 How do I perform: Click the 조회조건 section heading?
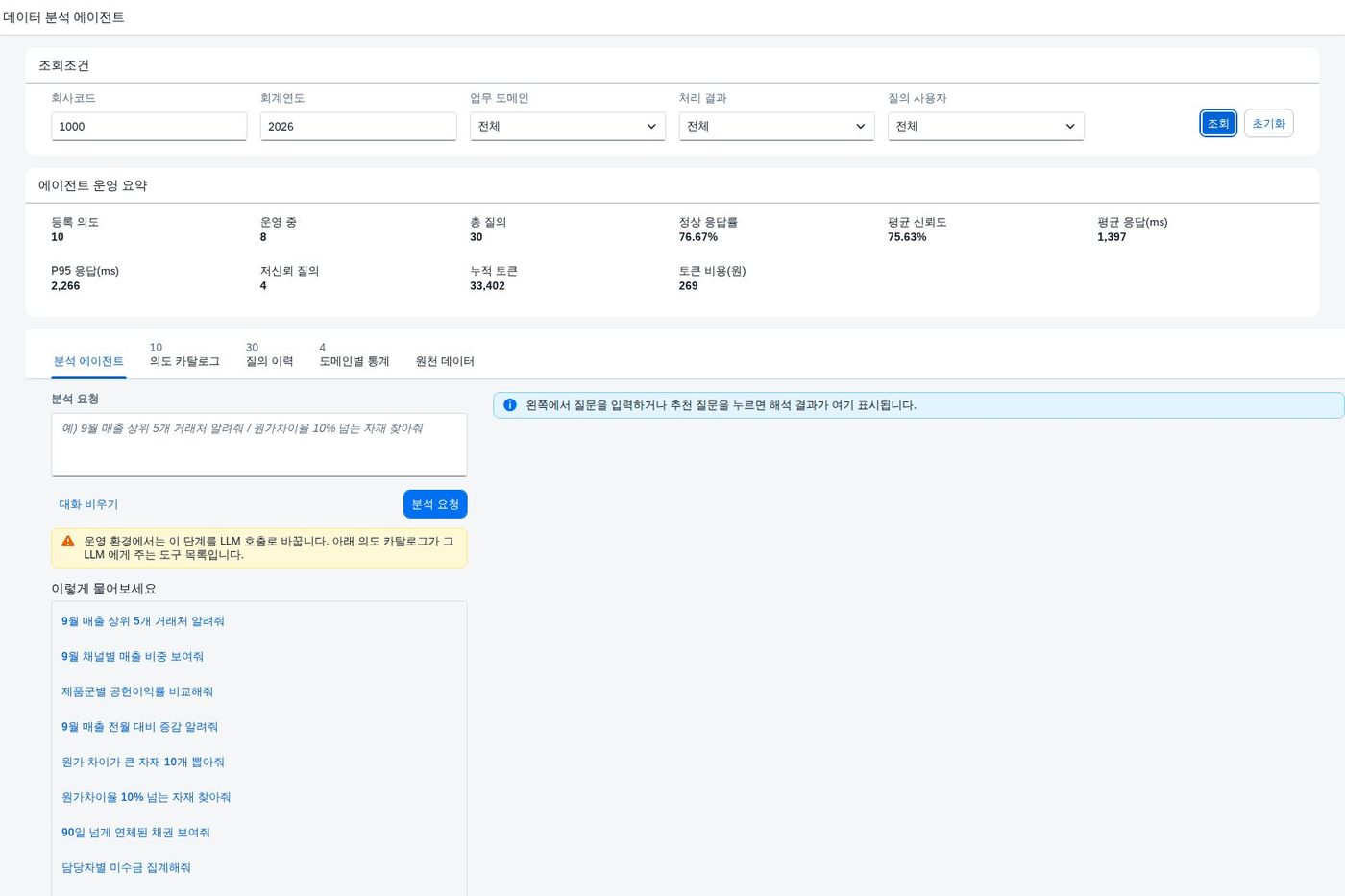coord(63,65)
